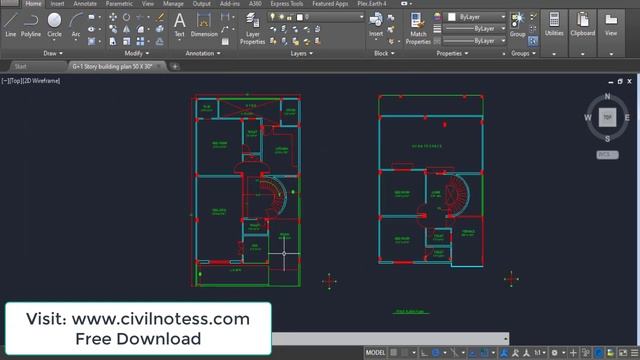This screenshot has height=360, width=640.
Task: Toggle the grid display in status bar
Action: point(393,353)
